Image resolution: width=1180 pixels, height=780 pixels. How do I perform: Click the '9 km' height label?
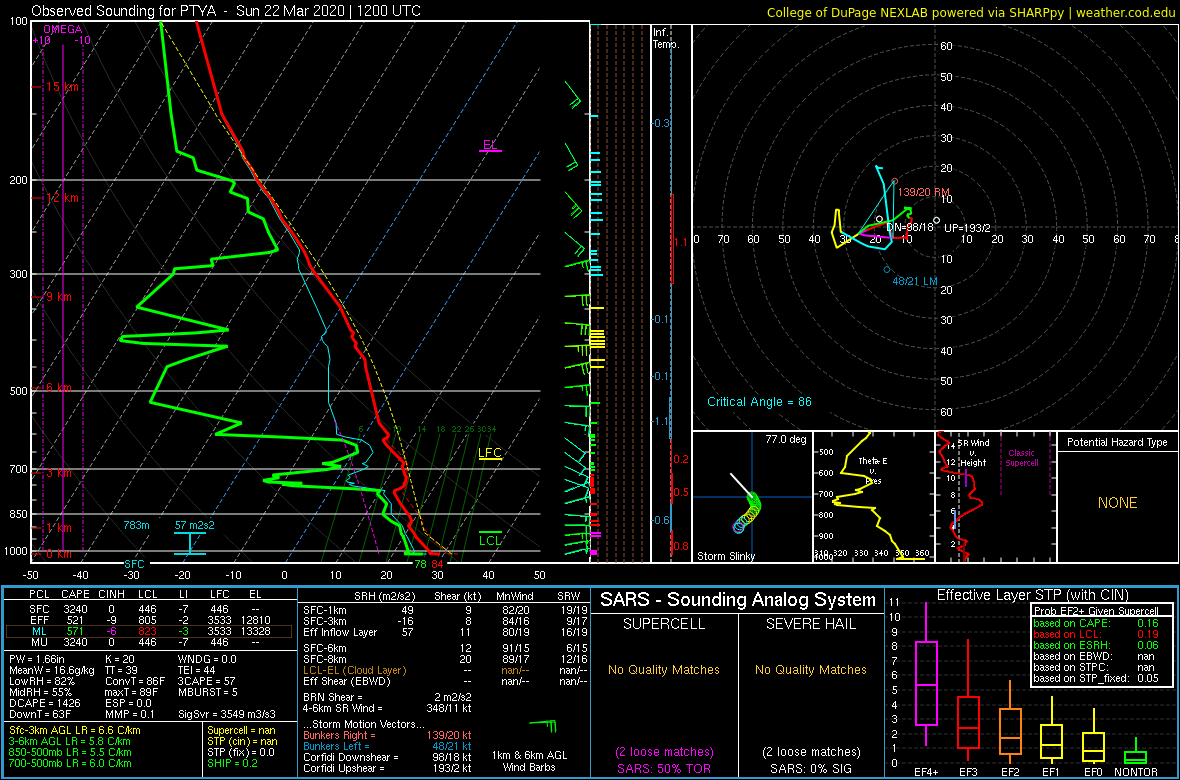59,297
